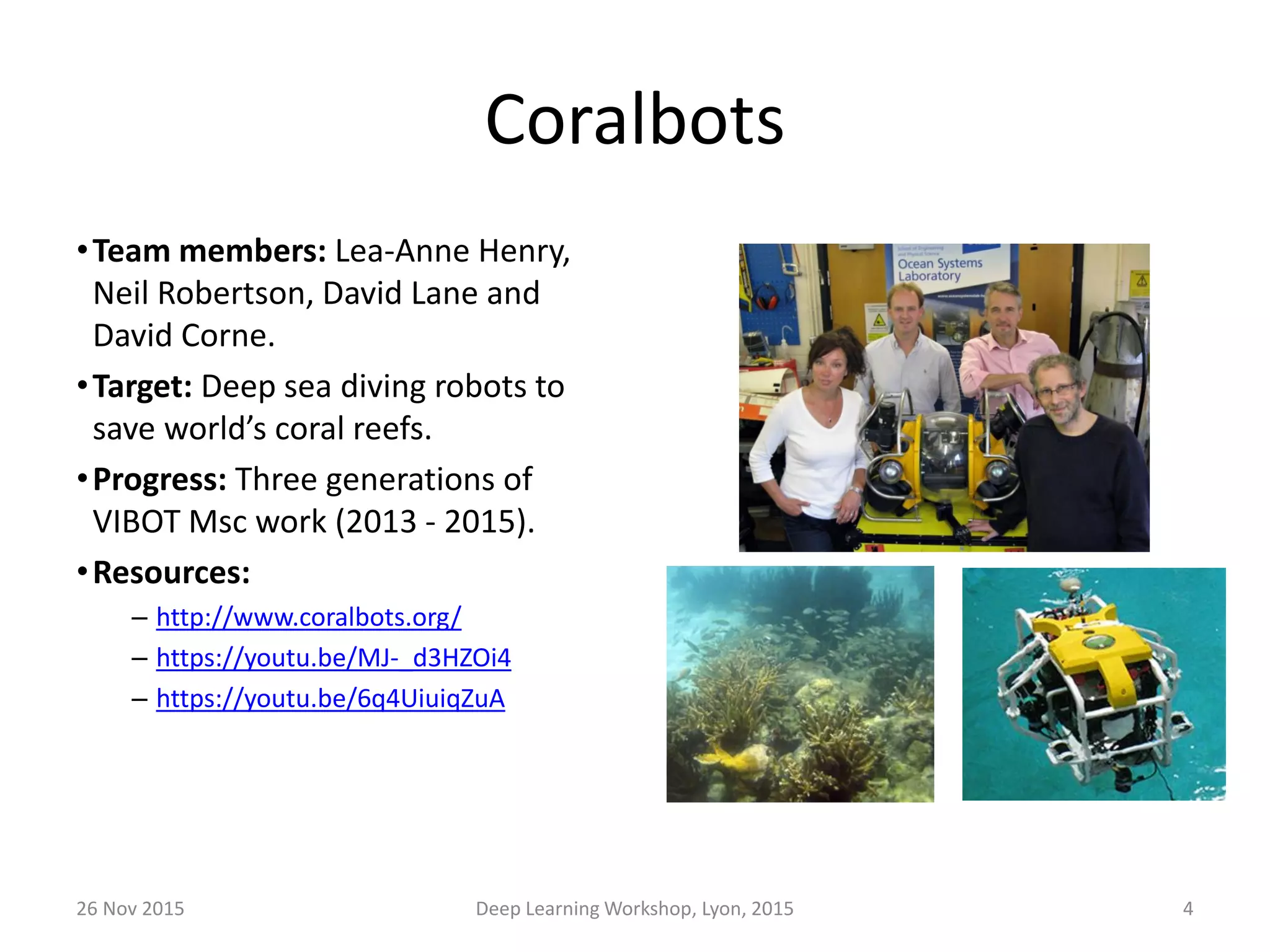Viewport: 1270px width, 952px height.
Task: Click the team group photo
Action: (x=944, y=397)
